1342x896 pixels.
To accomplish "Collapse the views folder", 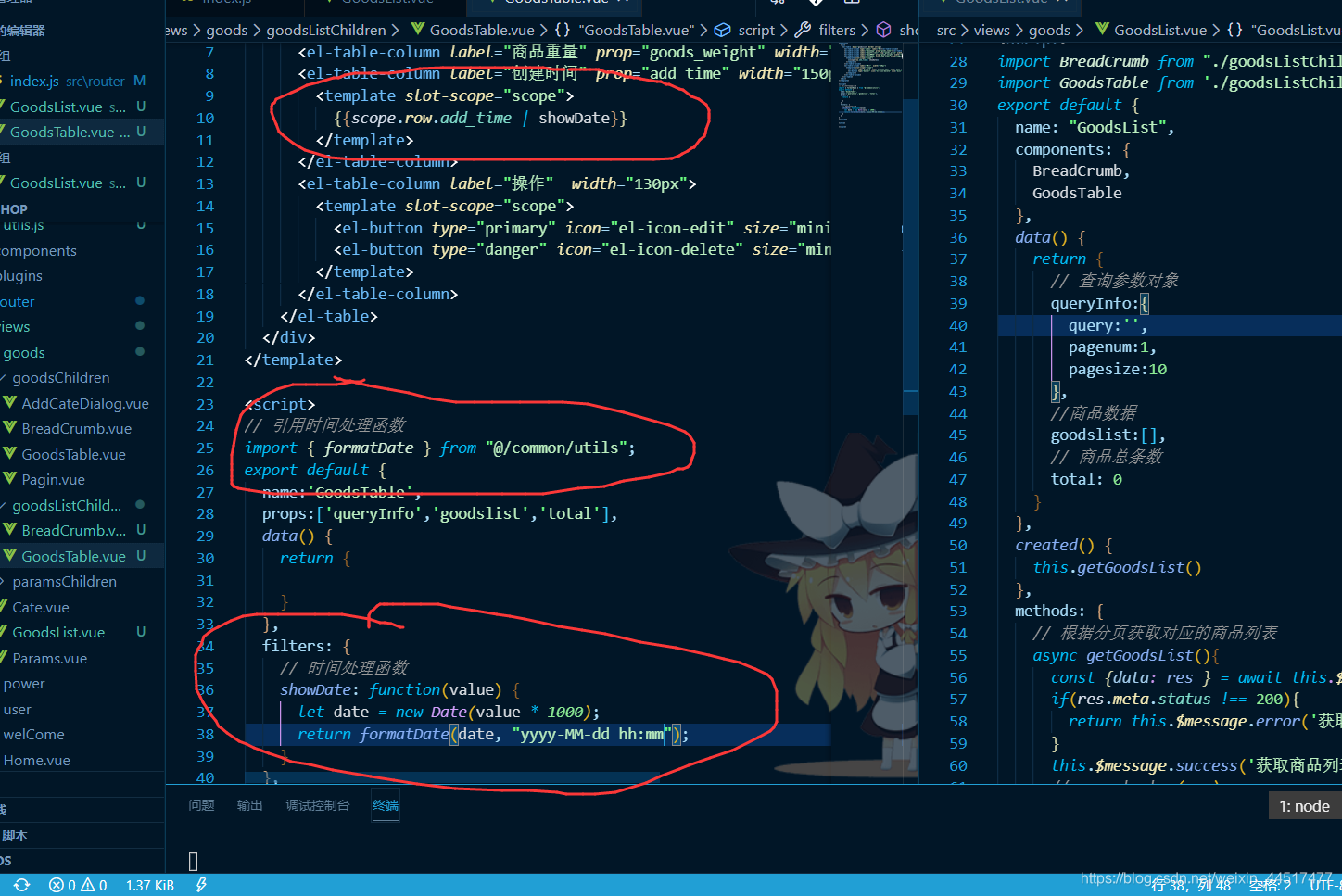I will coord(15,326).
